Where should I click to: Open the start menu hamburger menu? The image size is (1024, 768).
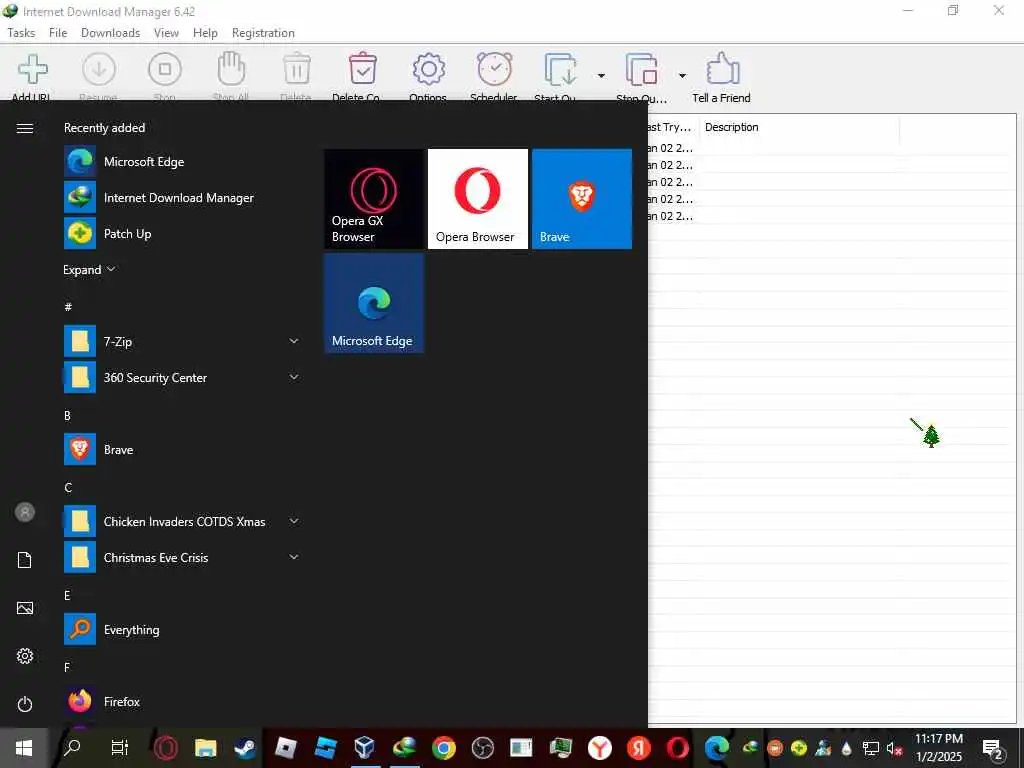[x=25, y=128]
